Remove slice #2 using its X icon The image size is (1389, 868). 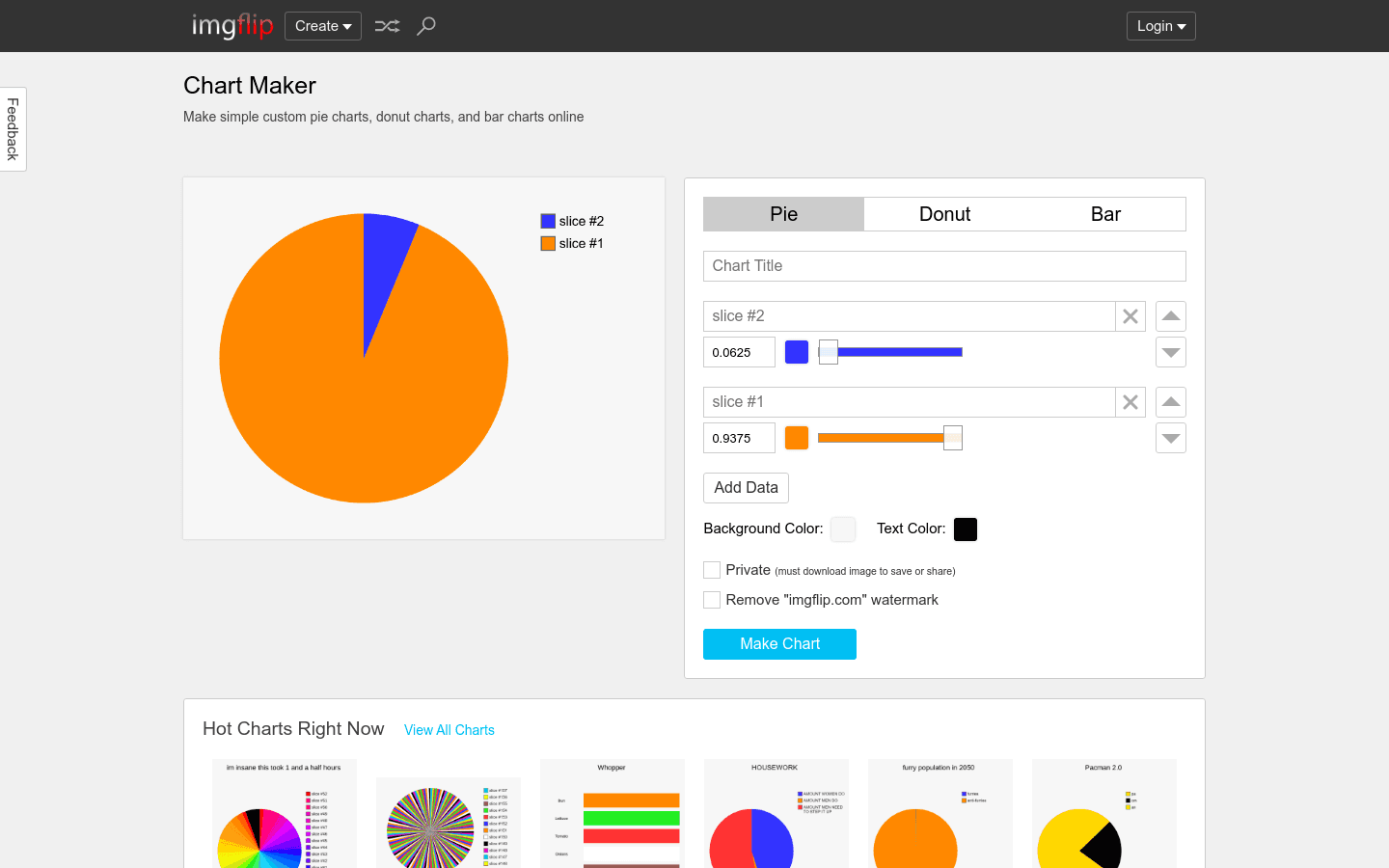click(1130, 315)
